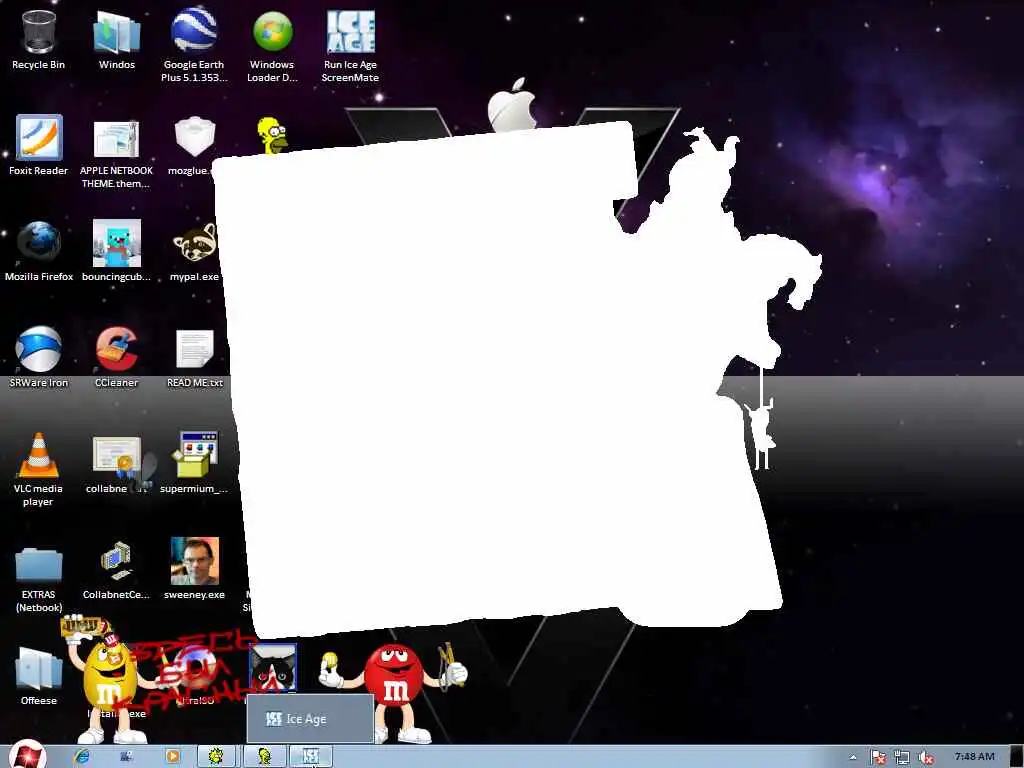Click the window switcher taskbar icon
Image resolution: width=1024 pixels, height=768 pixels.
click(127, 756)
